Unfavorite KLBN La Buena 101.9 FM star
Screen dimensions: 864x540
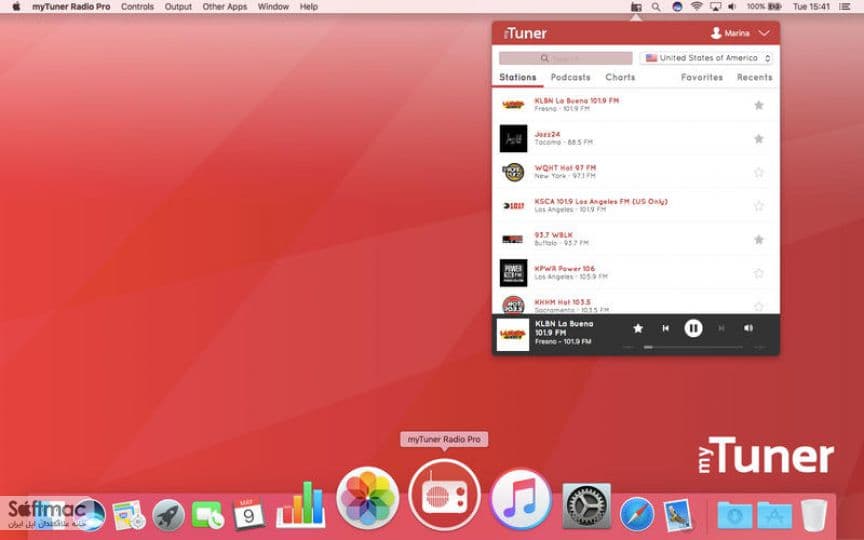[759, 105]
